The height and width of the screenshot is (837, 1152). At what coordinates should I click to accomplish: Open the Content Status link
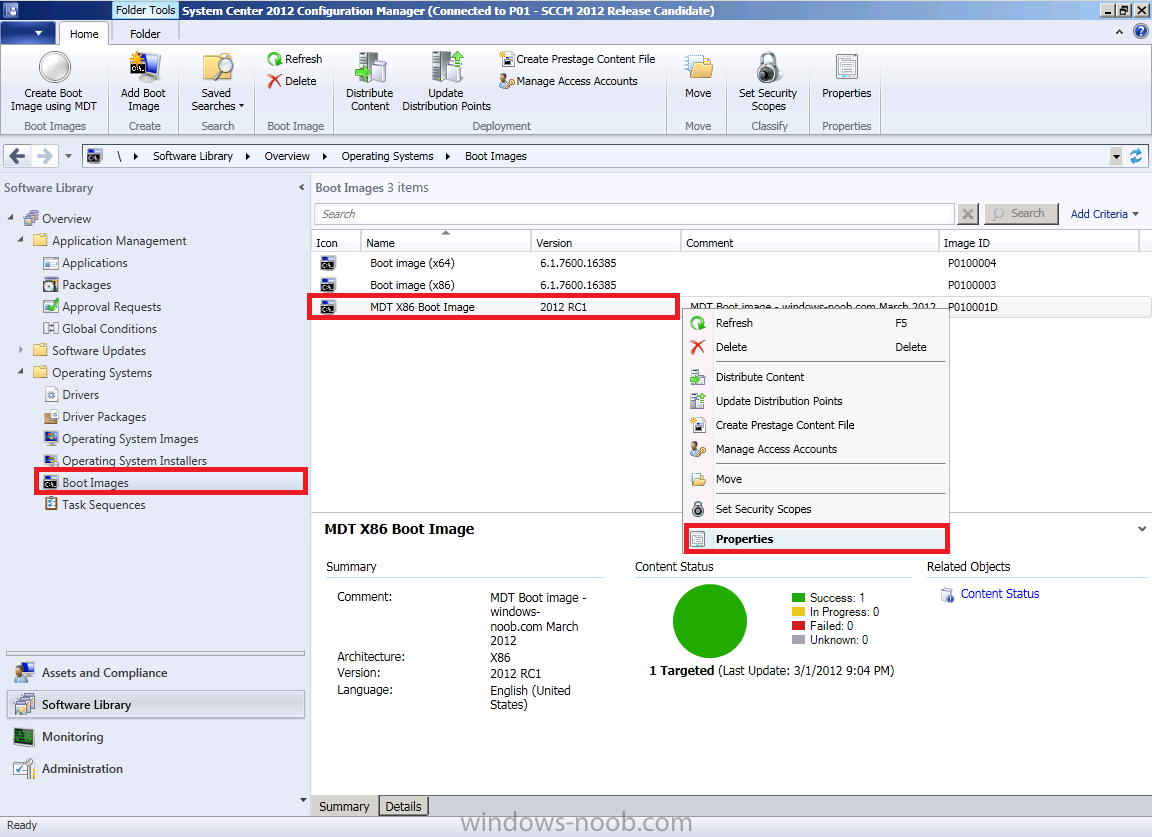[999, 594]
